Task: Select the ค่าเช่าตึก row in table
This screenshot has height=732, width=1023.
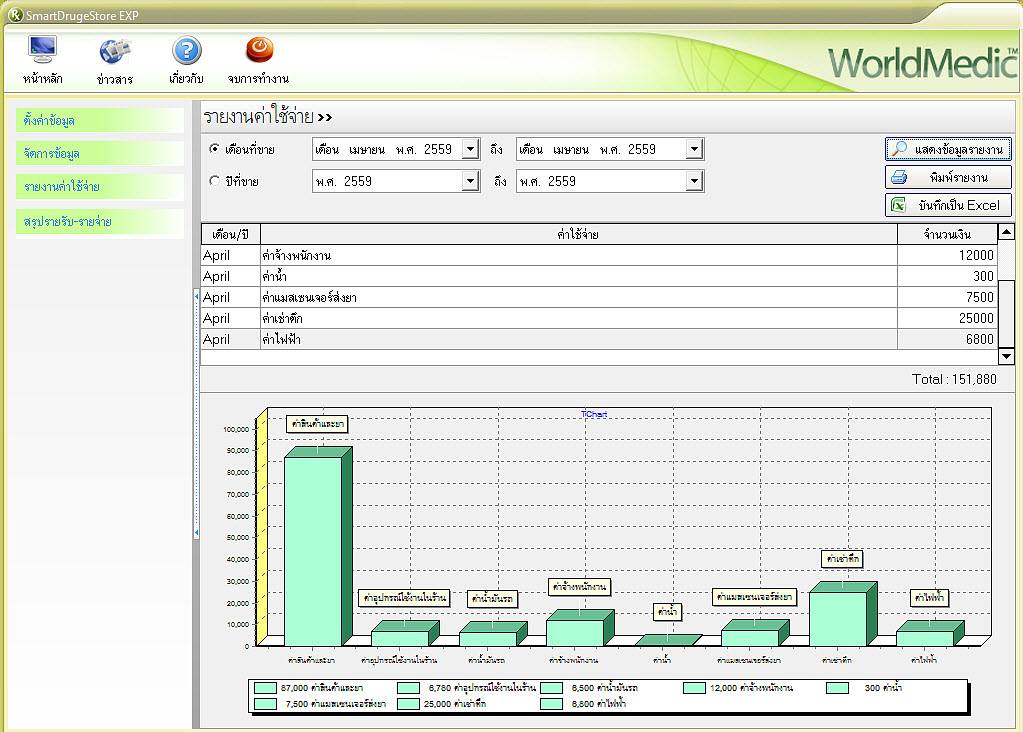Action: [x=578, y=318]
